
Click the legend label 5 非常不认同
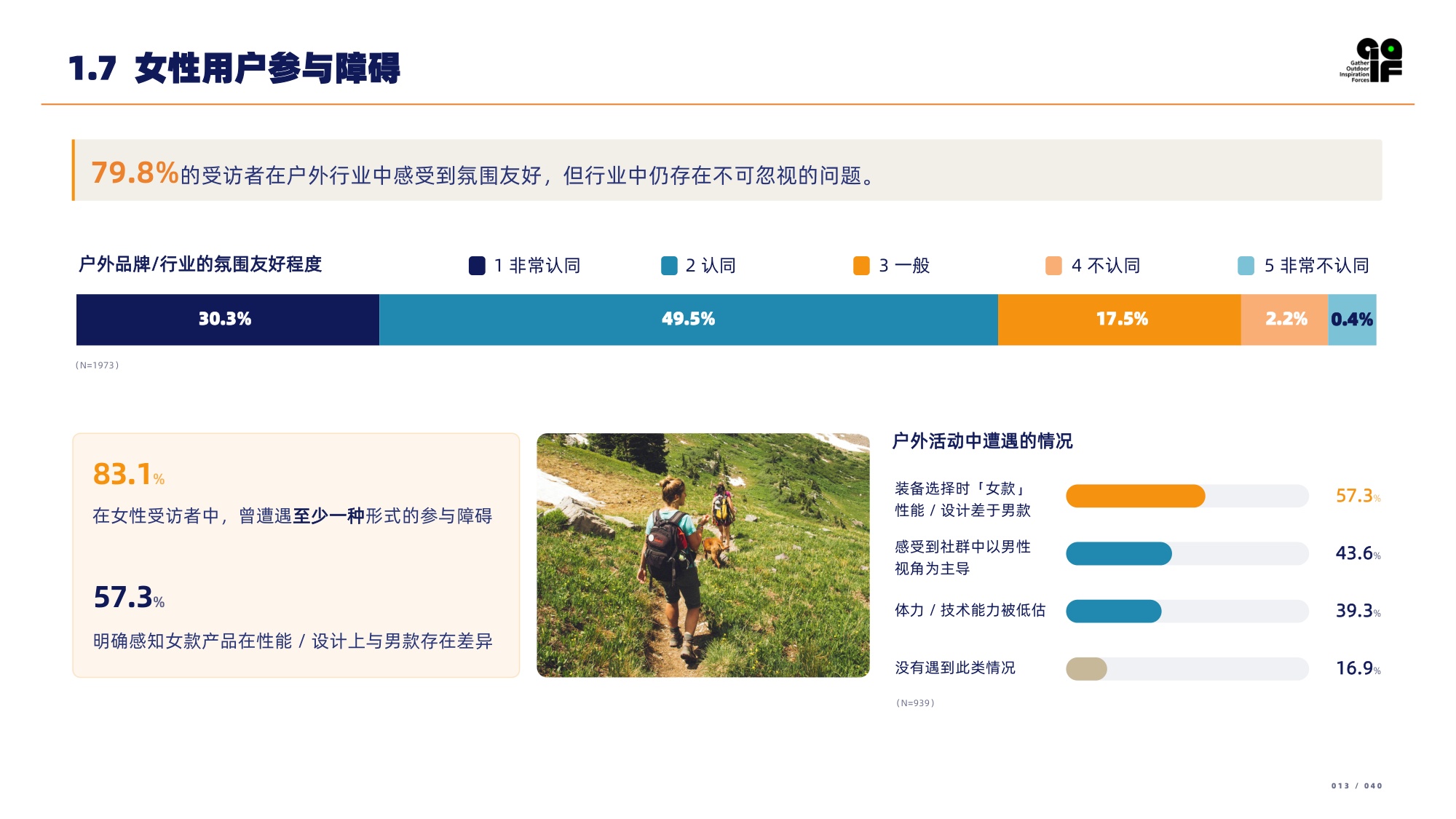(x=1316, y=266)
